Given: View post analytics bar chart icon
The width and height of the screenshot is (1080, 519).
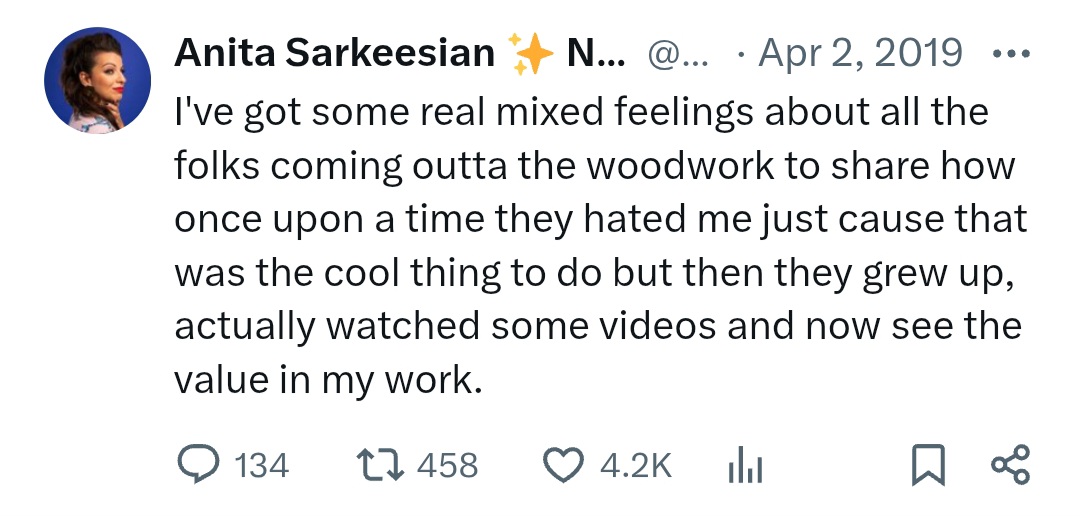Looking at the screenshot, I should coord(743,464).
